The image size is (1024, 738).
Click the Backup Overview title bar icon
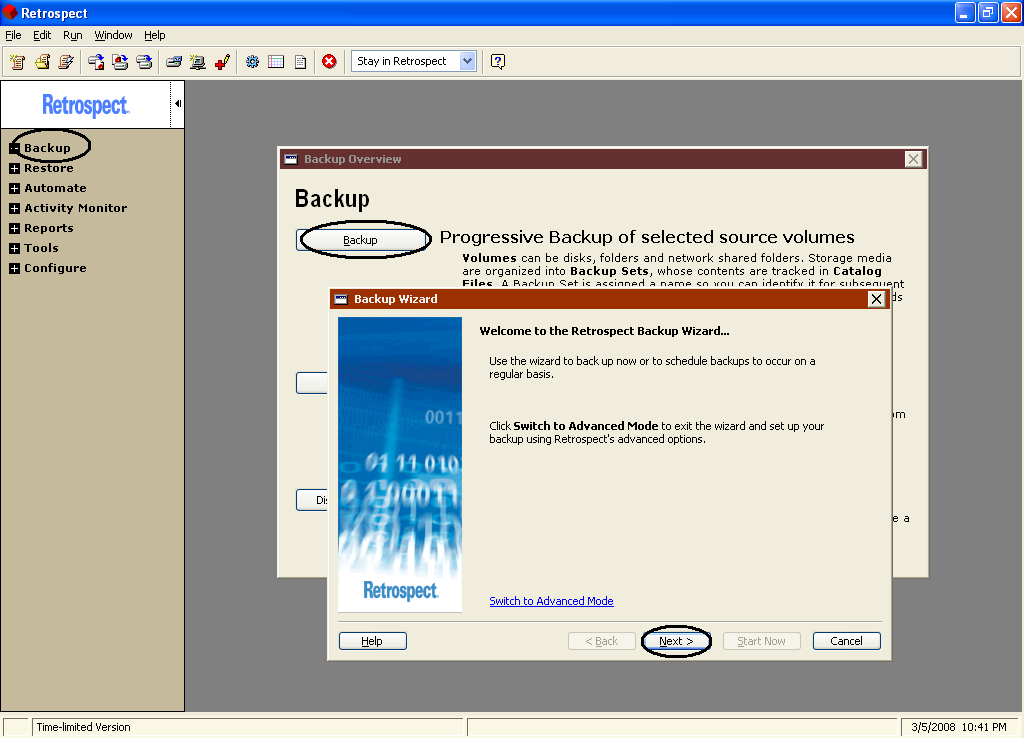pos(291,159)
